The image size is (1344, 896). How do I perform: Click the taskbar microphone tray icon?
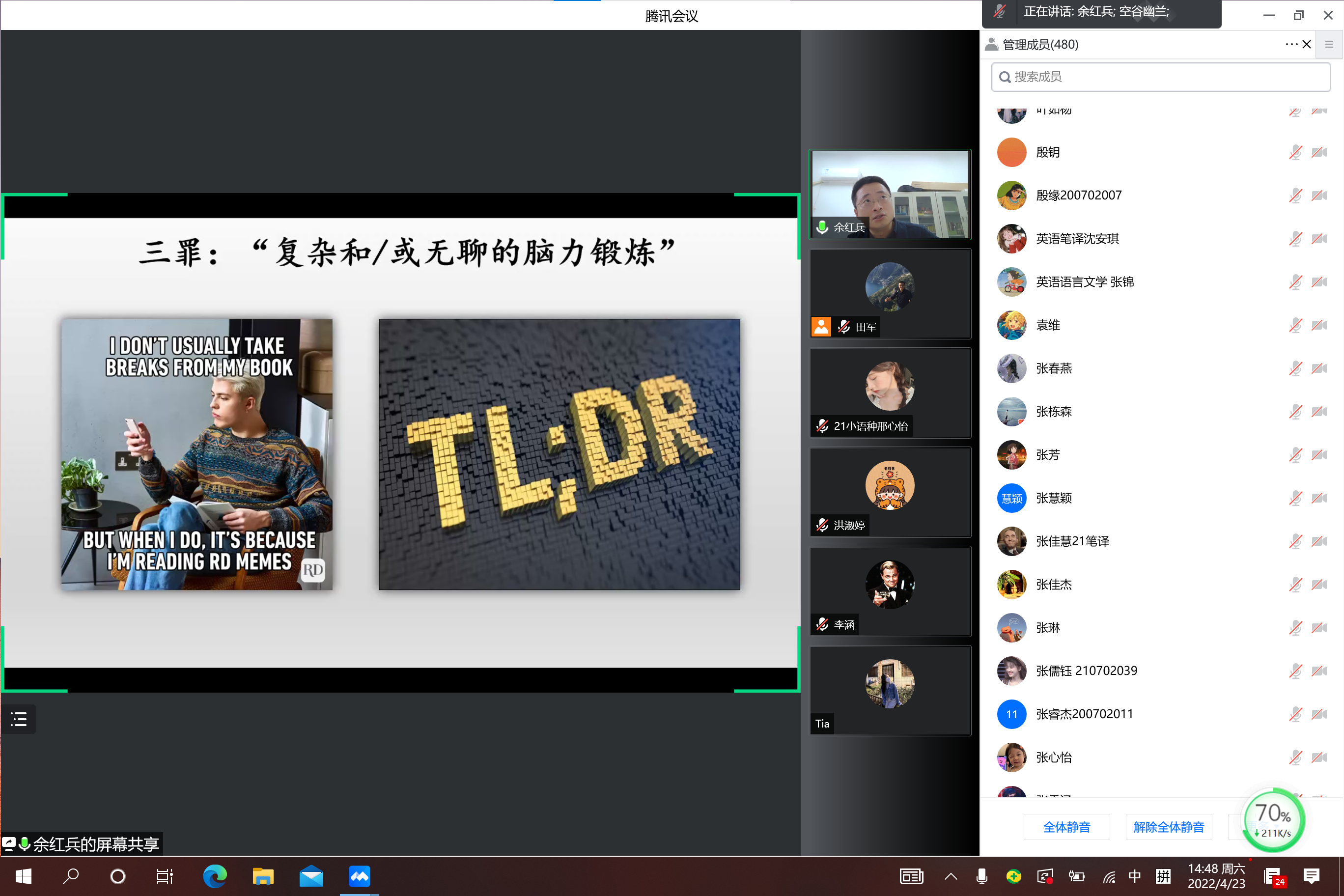(981, 876)
